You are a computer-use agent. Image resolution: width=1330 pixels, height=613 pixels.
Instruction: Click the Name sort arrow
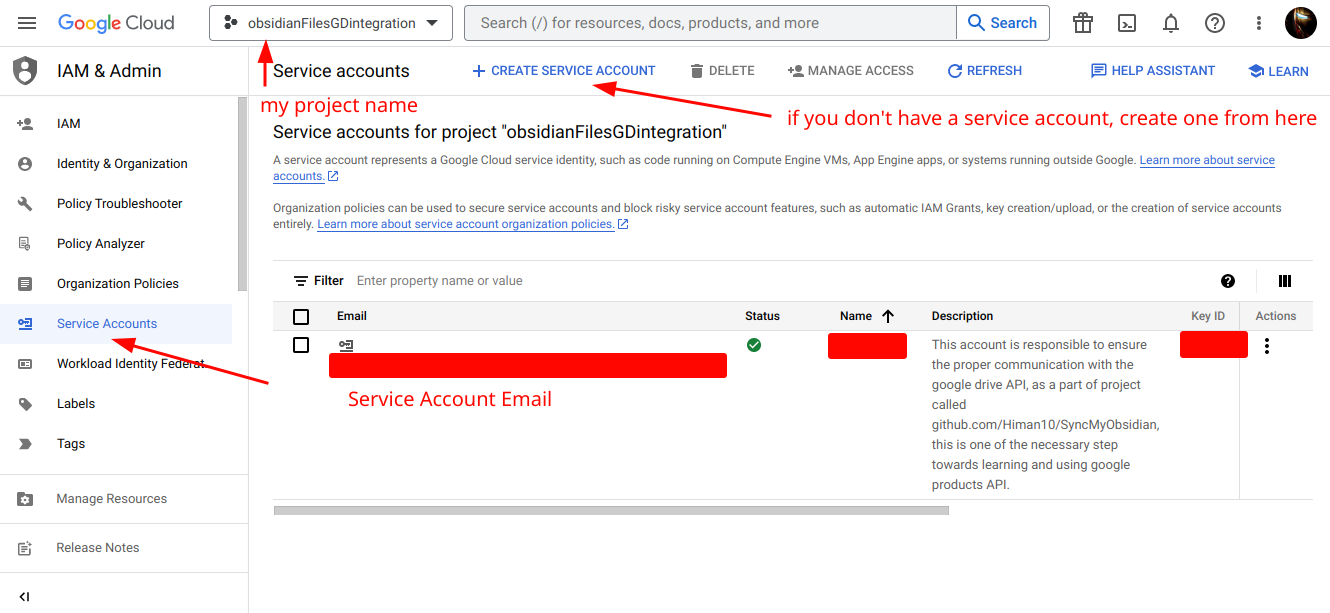tap(888, 316)
